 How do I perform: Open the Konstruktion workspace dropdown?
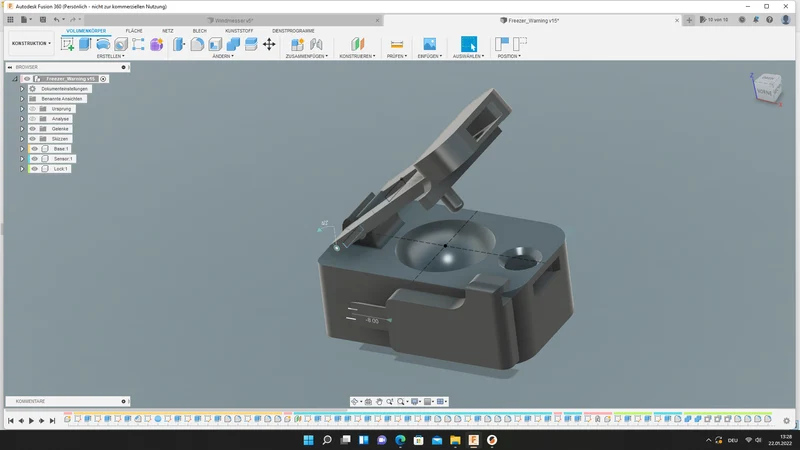click(x=31, y=43)
